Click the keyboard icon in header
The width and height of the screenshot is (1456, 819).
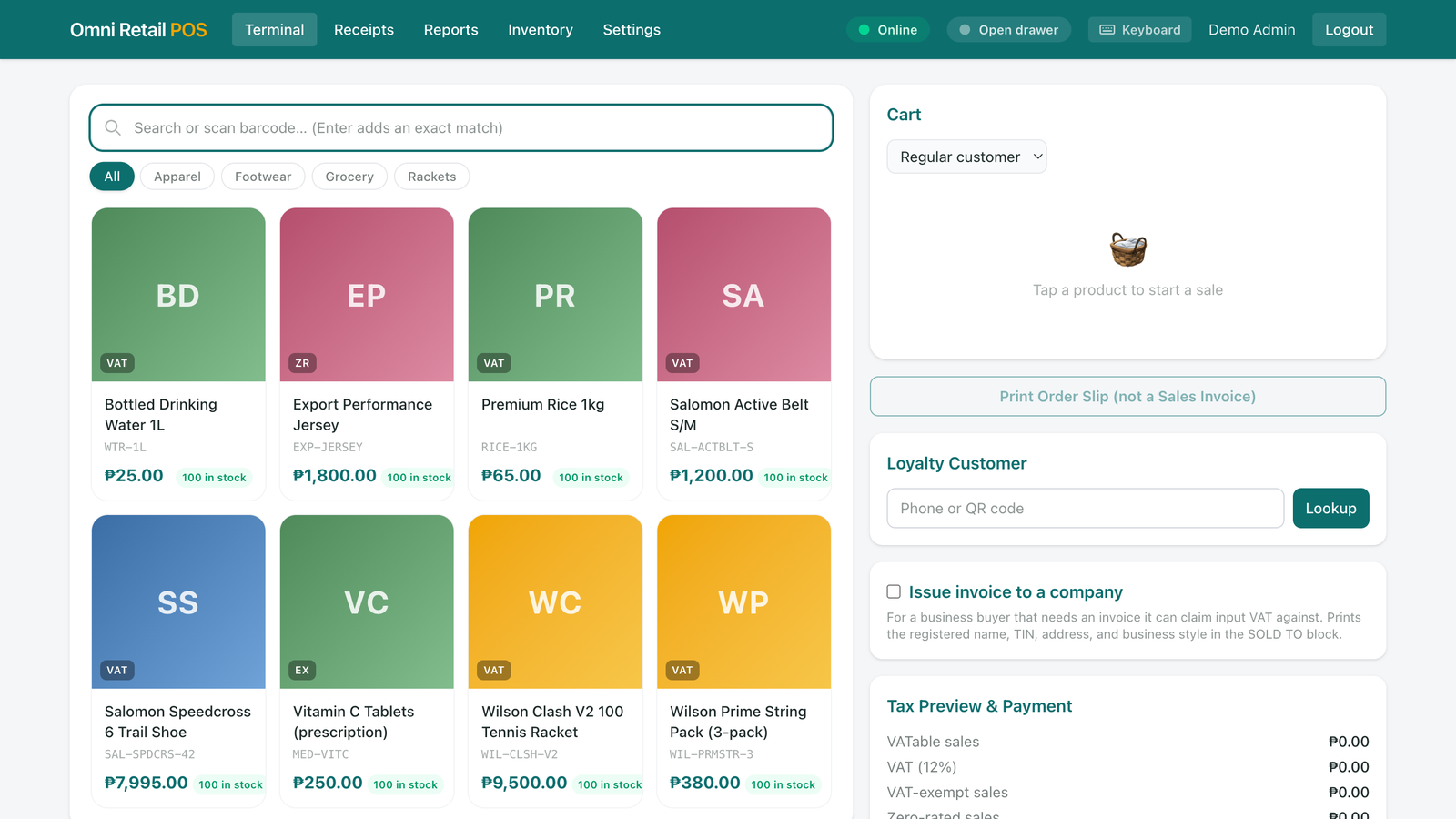(1107, 30)
